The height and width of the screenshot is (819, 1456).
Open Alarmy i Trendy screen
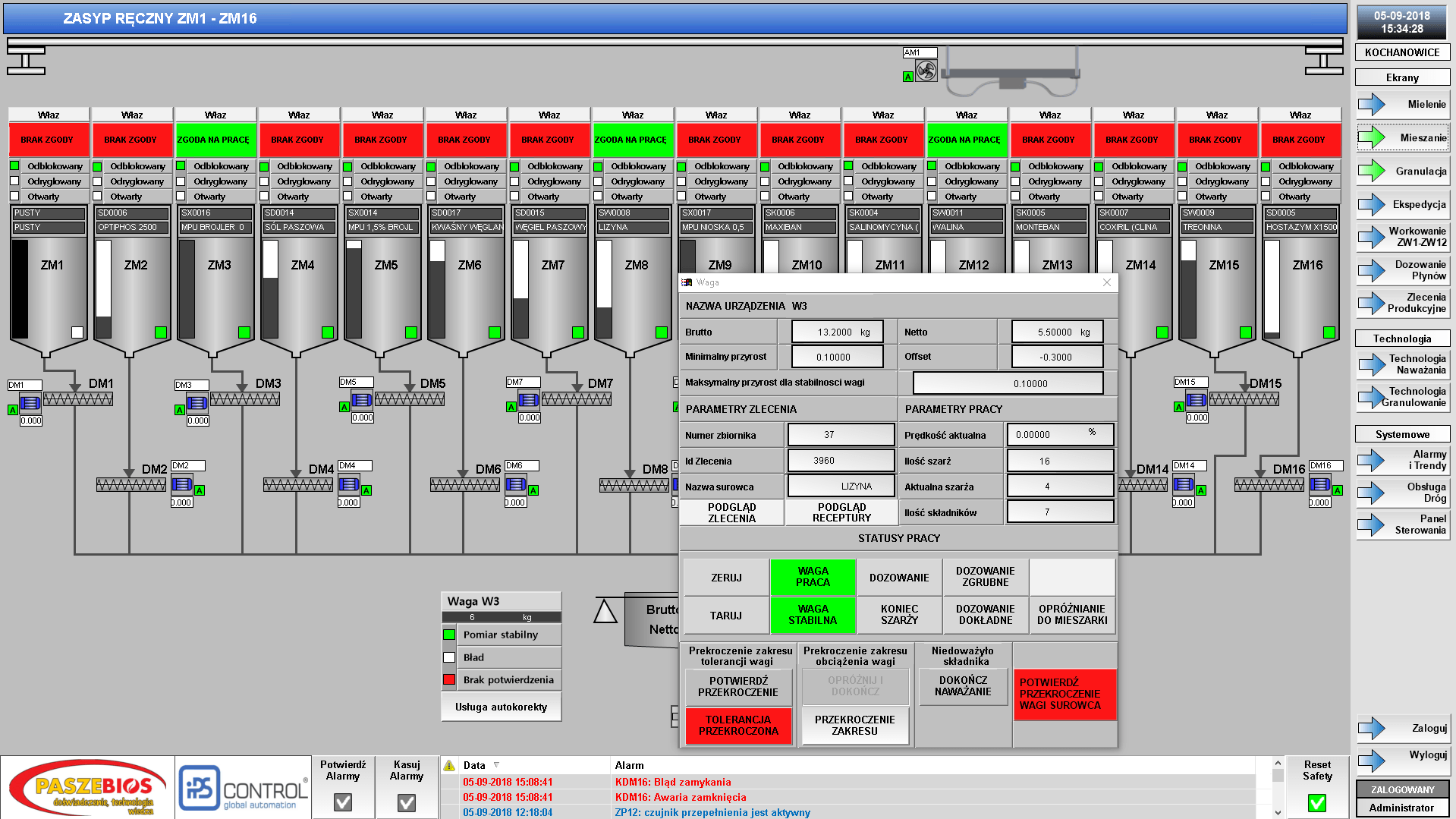[1403, 460]
